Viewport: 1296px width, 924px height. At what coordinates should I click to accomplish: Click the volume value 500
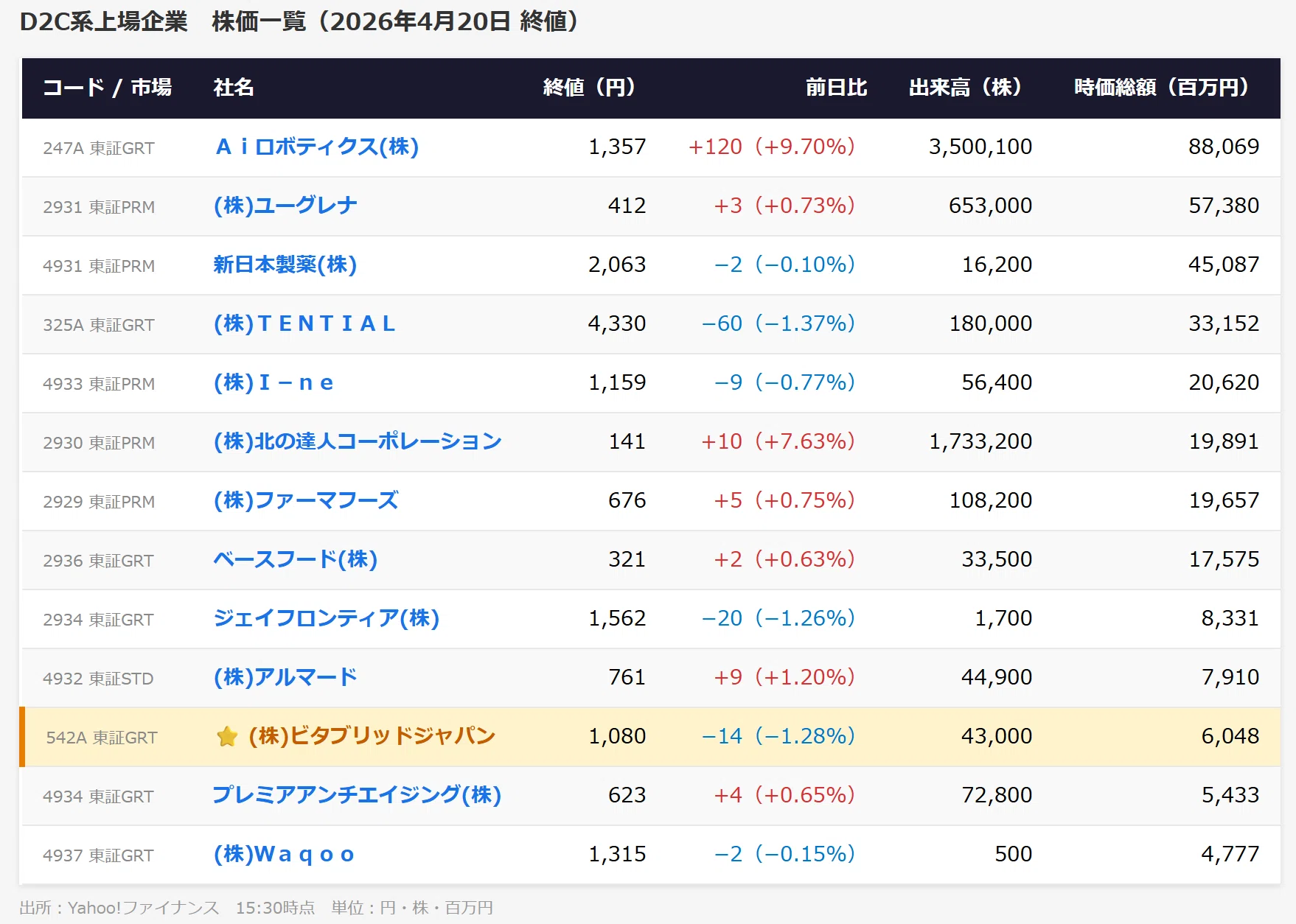click(x=1014, y=854)
